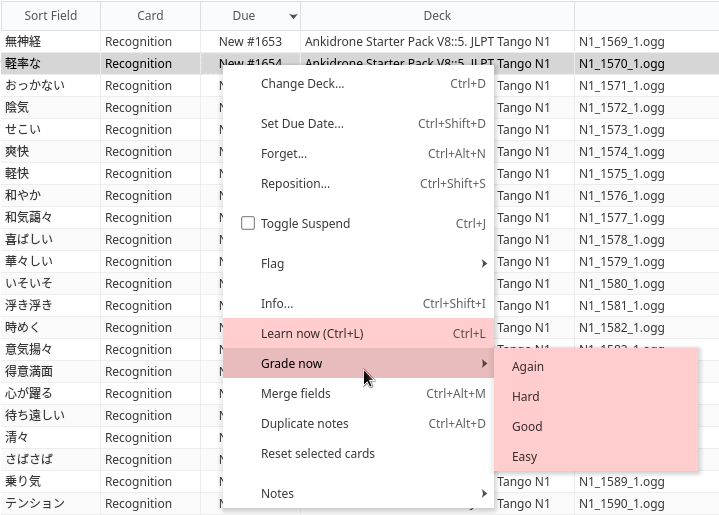Pick Easy grade option
The height and width of the screenshot is (515, 719).
pos(525,457)
